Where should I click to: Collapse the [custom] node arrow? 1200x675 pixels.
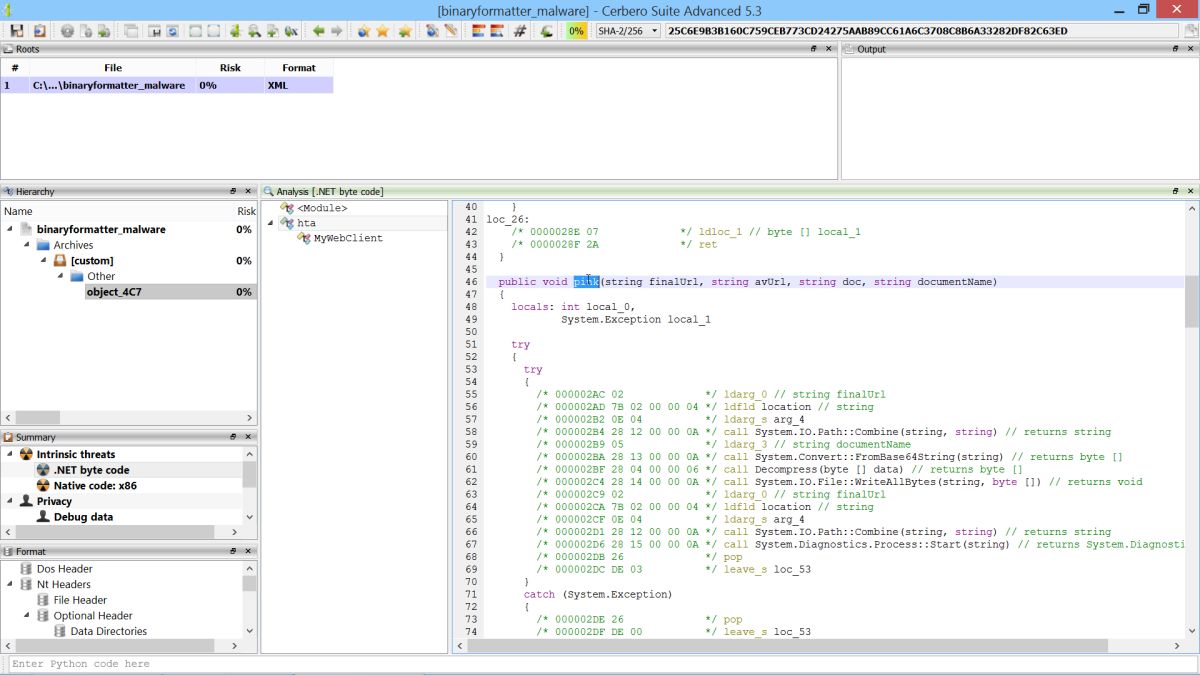44,260
